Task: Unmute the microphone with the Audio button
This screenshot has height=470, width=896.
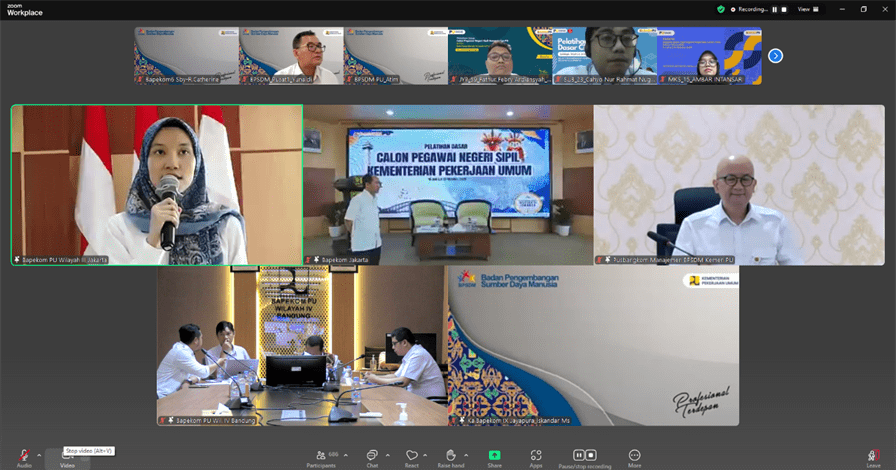Action: pos(24,458)
